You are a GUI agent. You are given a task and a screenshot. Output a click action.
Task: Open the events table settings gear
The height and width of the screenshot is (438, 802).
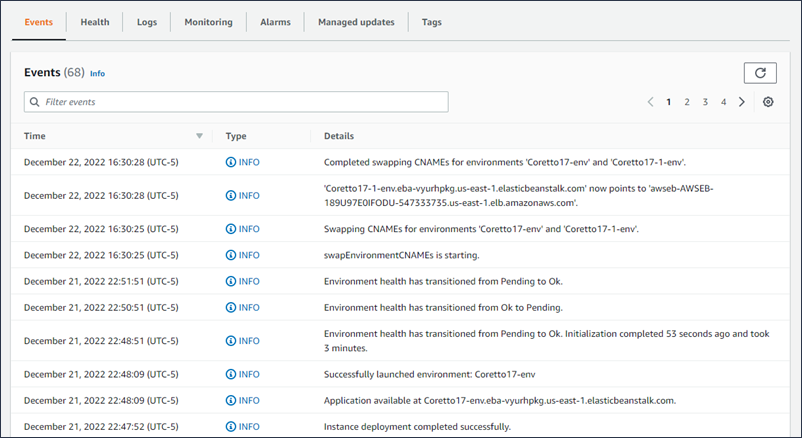[768, 102]
